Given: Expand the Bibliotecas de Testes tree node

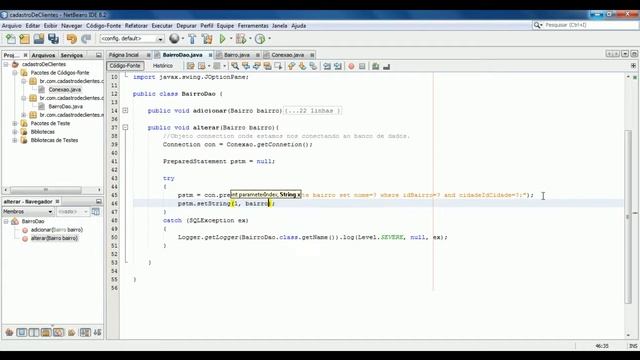Looking at the screenshot, I should [x=15, y=140].
